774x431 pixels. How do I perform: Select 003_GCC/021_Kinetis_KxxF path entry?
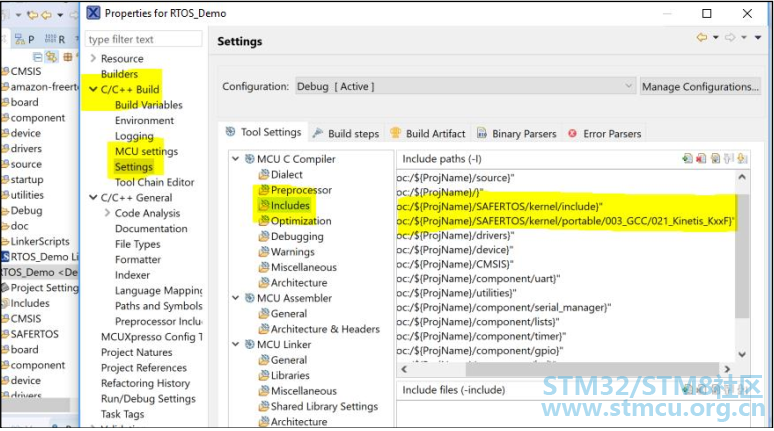pyautogui.click(x=565, y=221)
